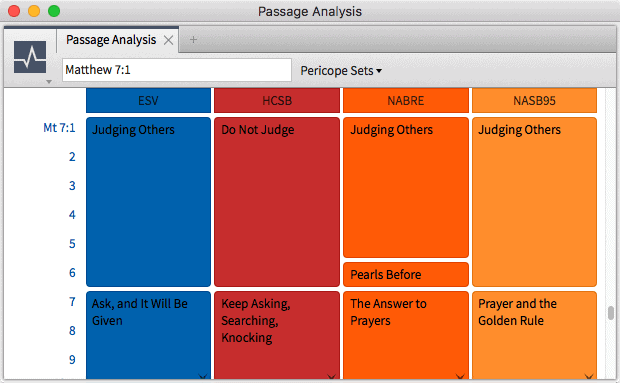Screen dimensions: 620x383
Task: Select the HCSB column header
Action: [x=277, y=100]
